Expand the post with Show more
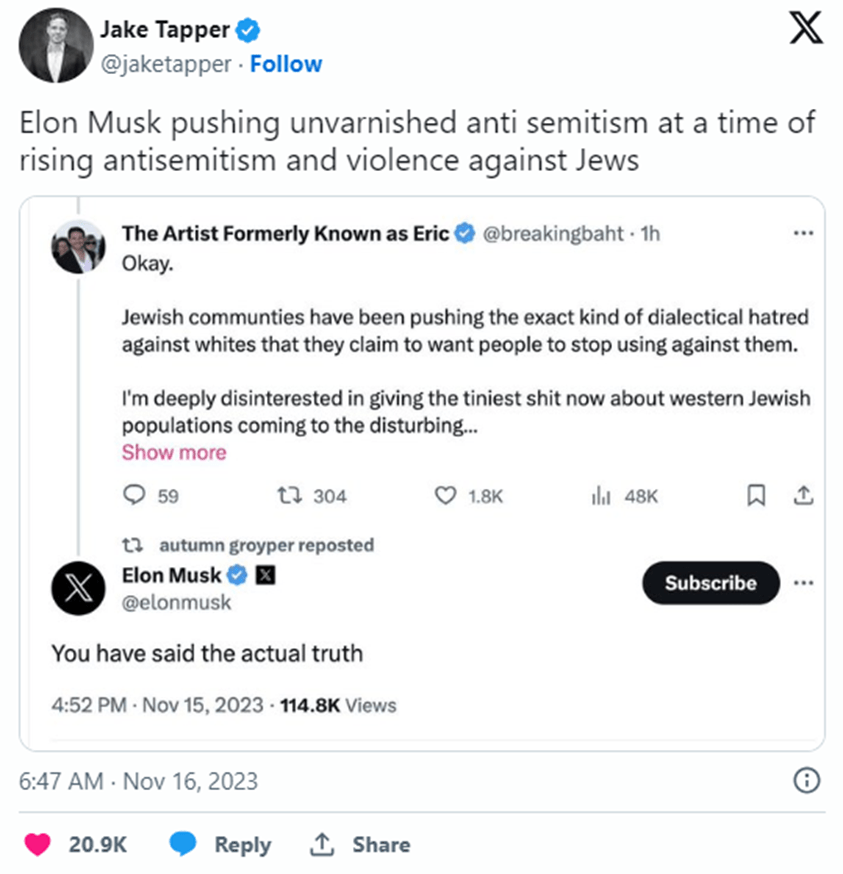The image size is (843, 874). [x=174, y=452]
